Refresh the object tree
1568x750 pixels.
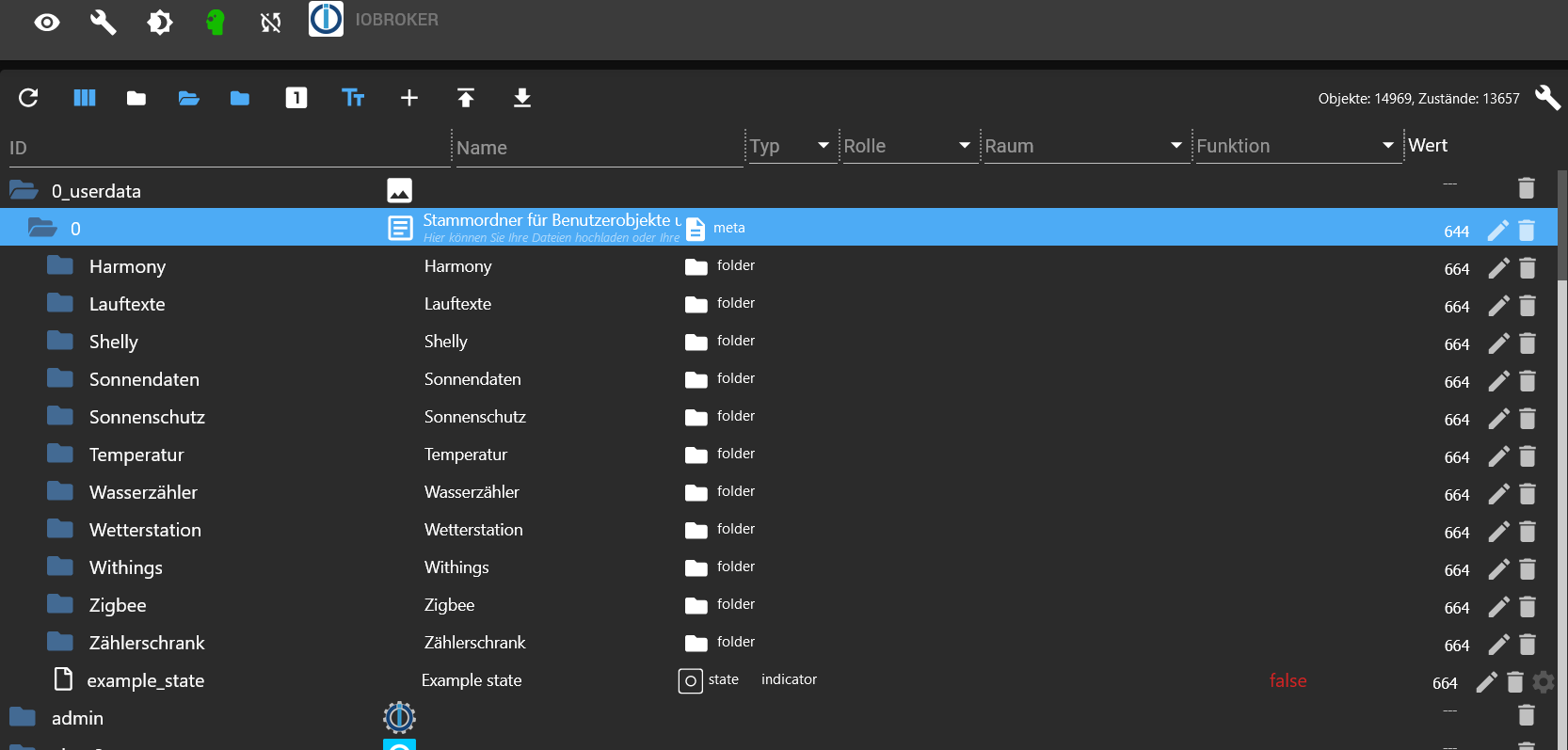28,98
